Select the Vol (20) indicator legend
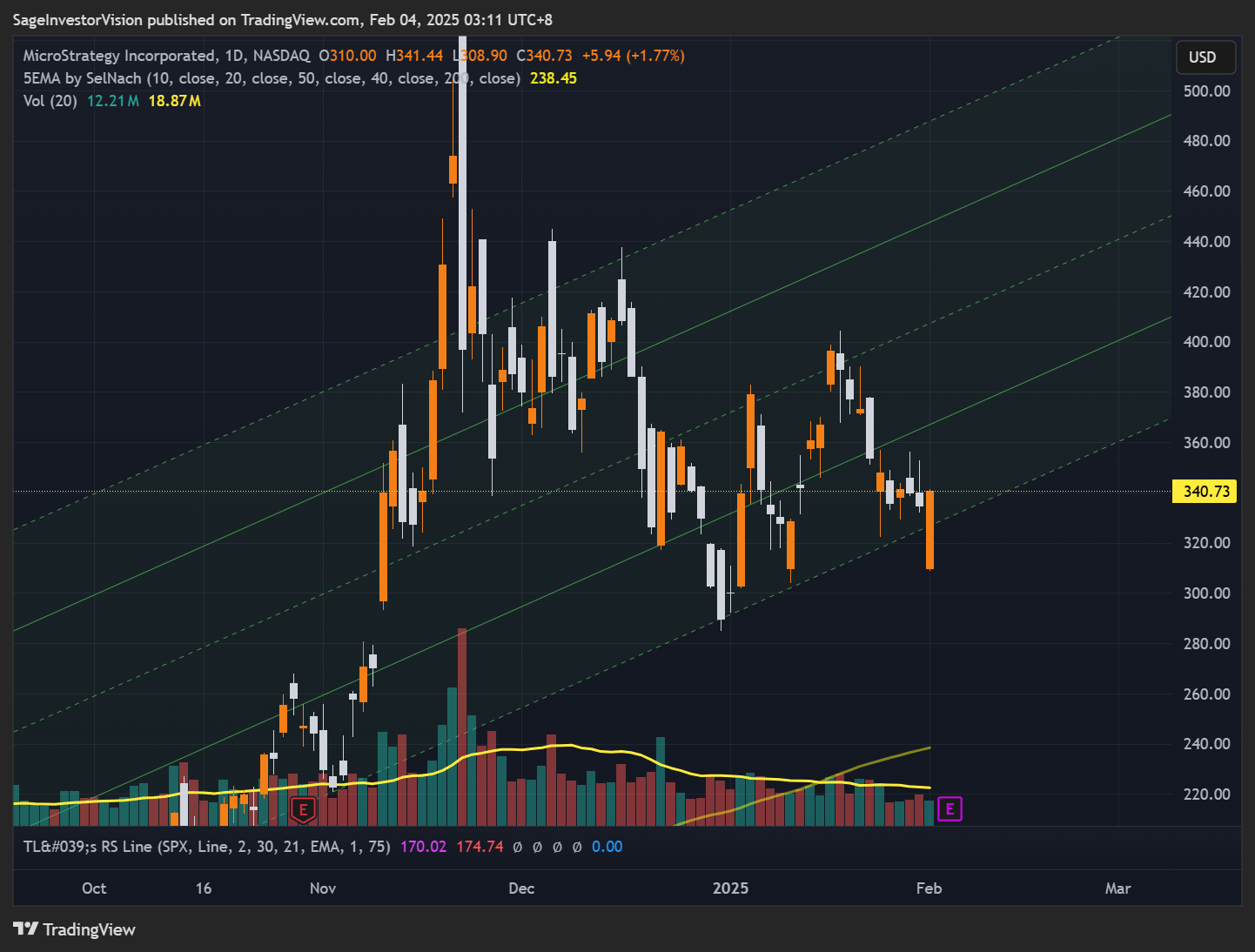This screenshot has width=1255, height=952. point(50,101)
